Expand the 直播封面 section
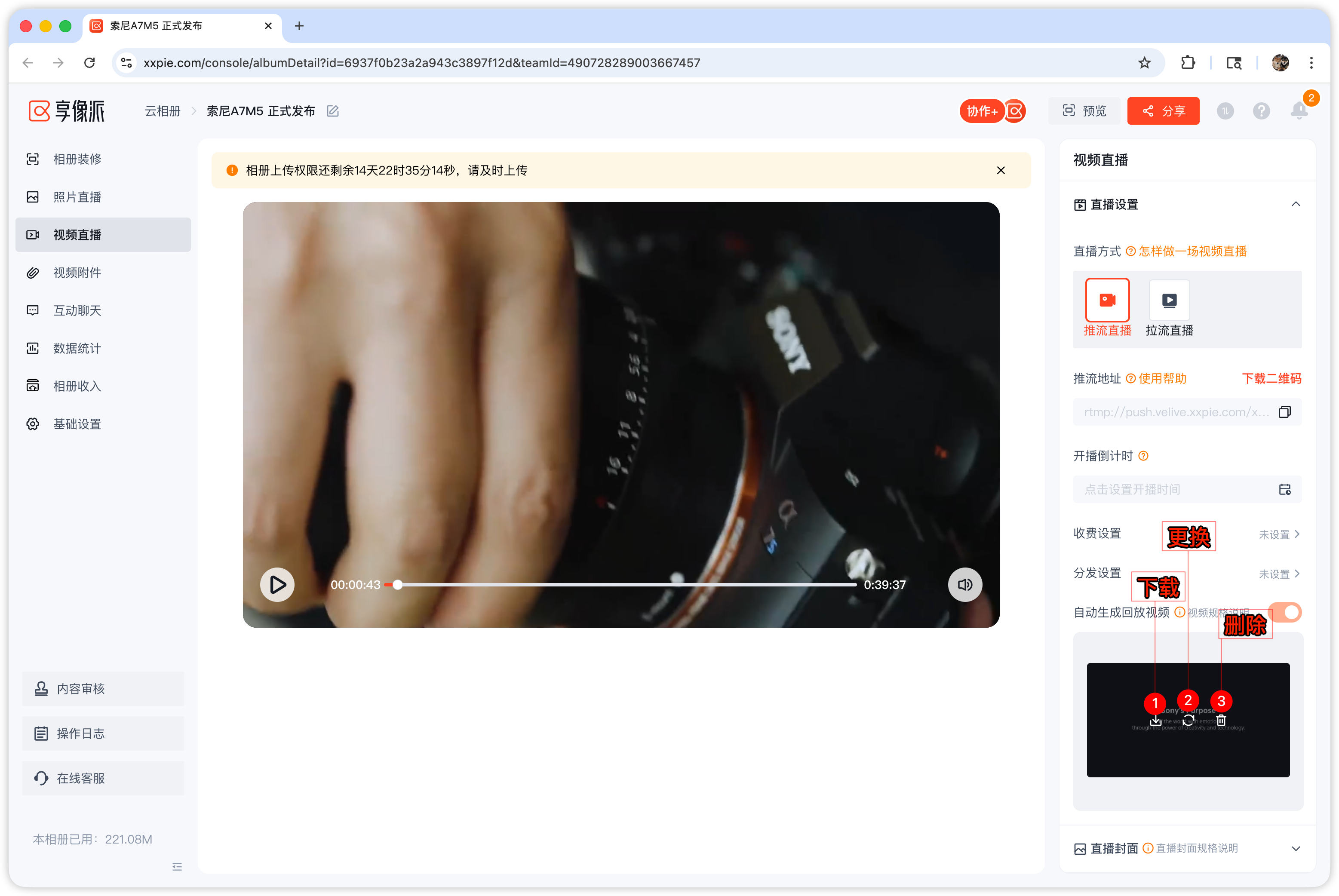 point(1295,849)
